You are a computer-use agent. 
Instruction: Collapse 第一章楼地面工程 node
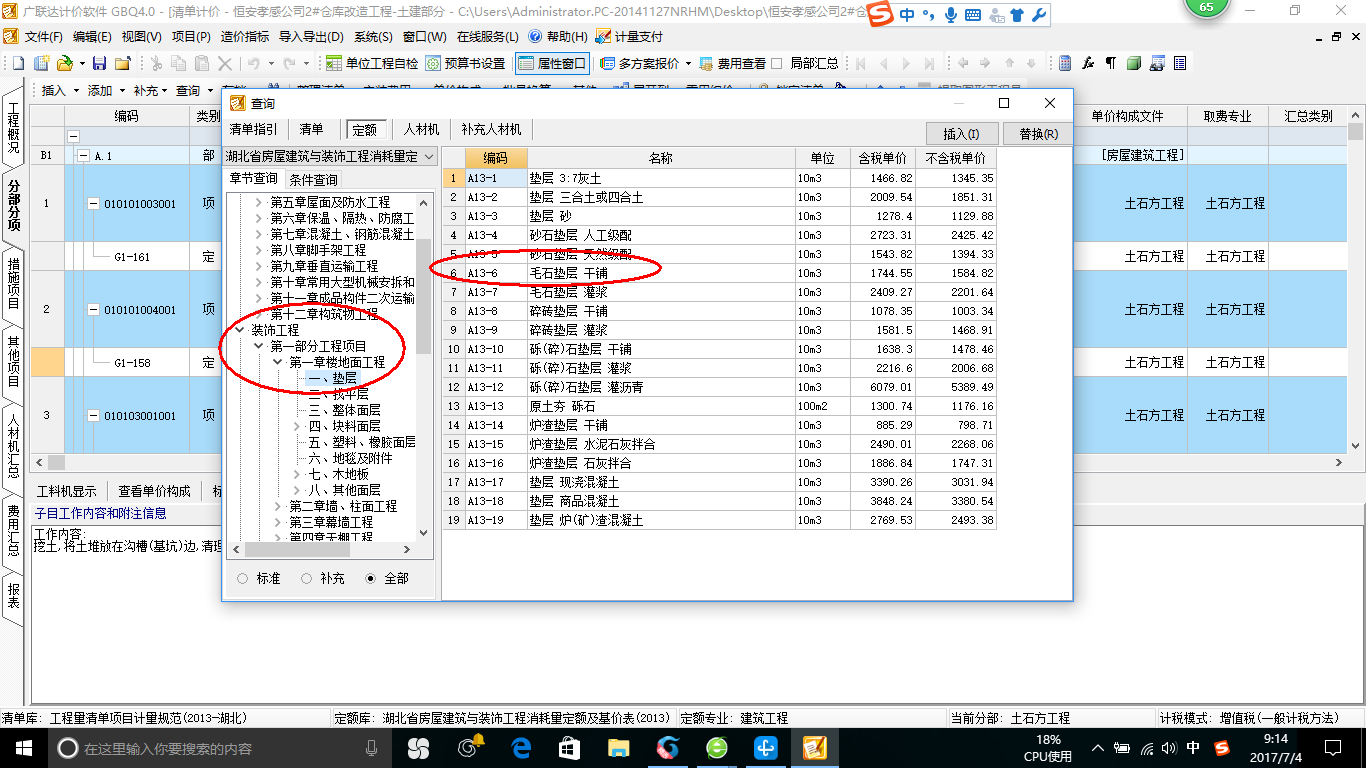(x=278, y=362)
